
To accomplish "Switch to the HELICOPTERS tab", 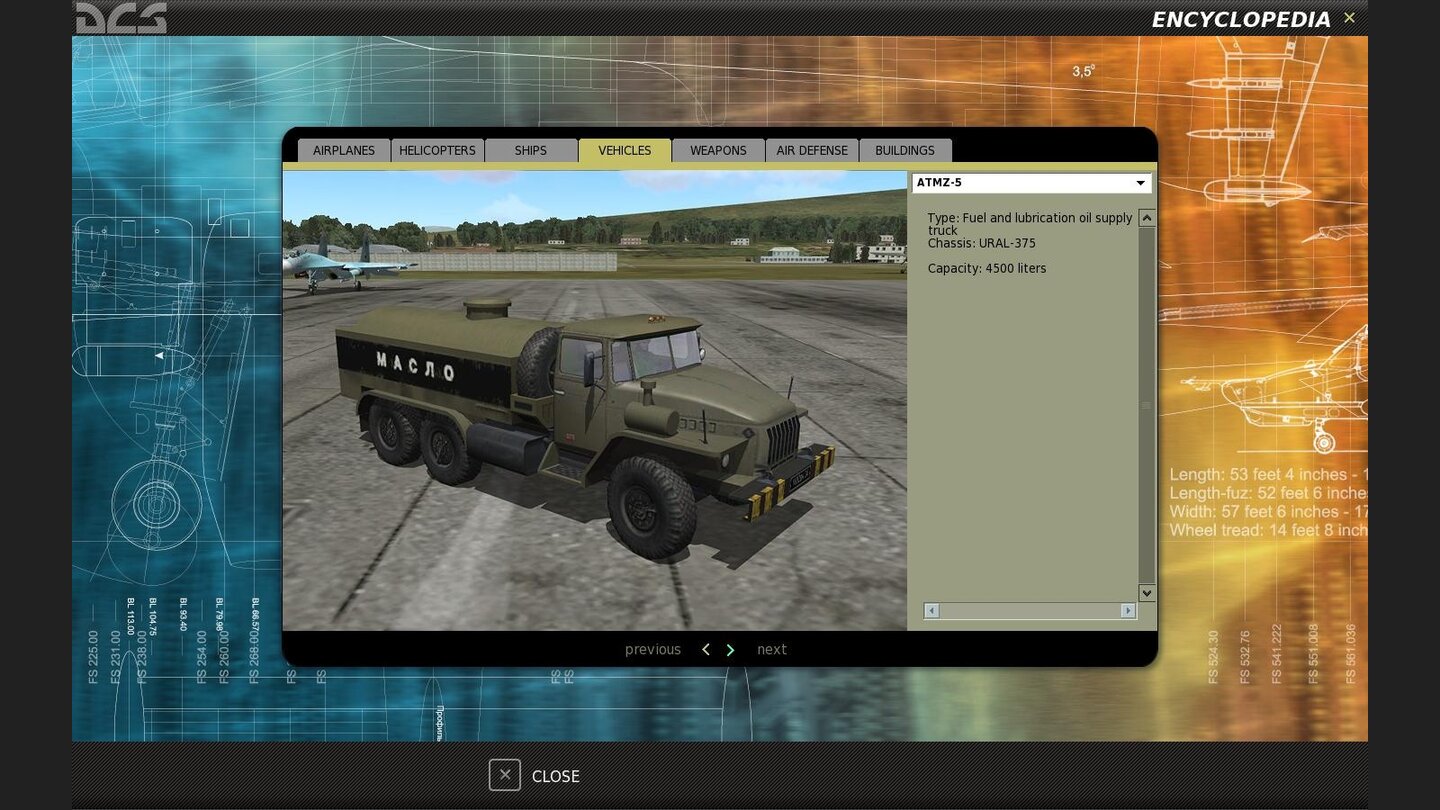I will (437, 150).
